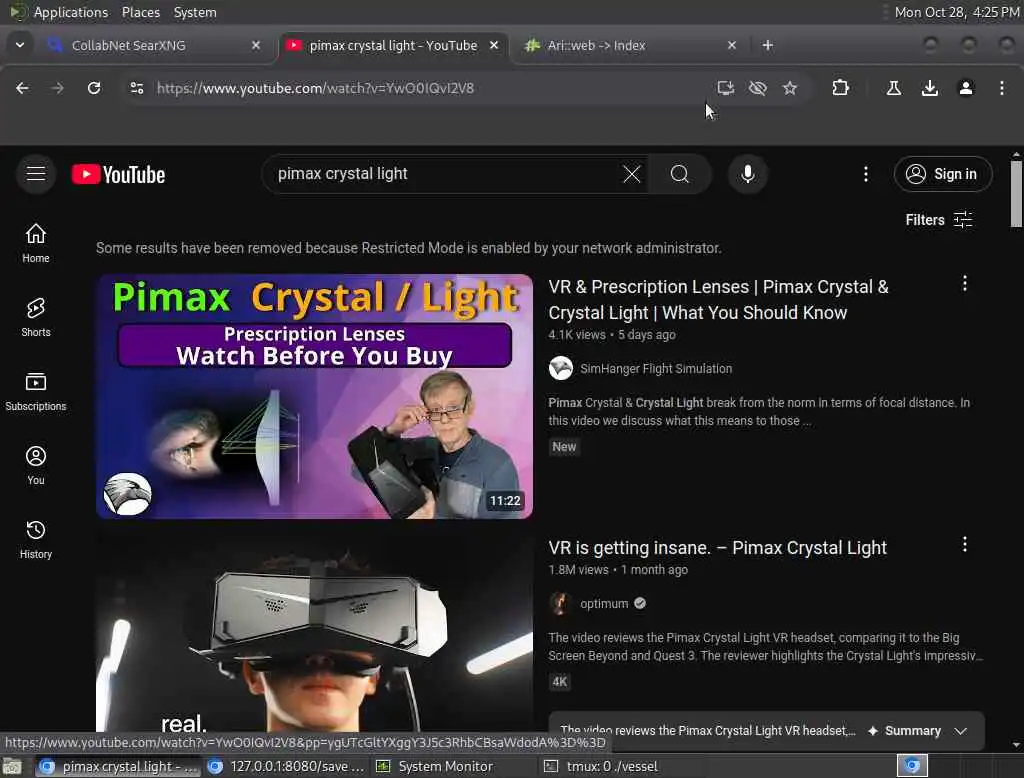Viewport: 1024px width, 778px height.
Task: Open SimHanger Flight Simulation channel name
Action: 656,368
